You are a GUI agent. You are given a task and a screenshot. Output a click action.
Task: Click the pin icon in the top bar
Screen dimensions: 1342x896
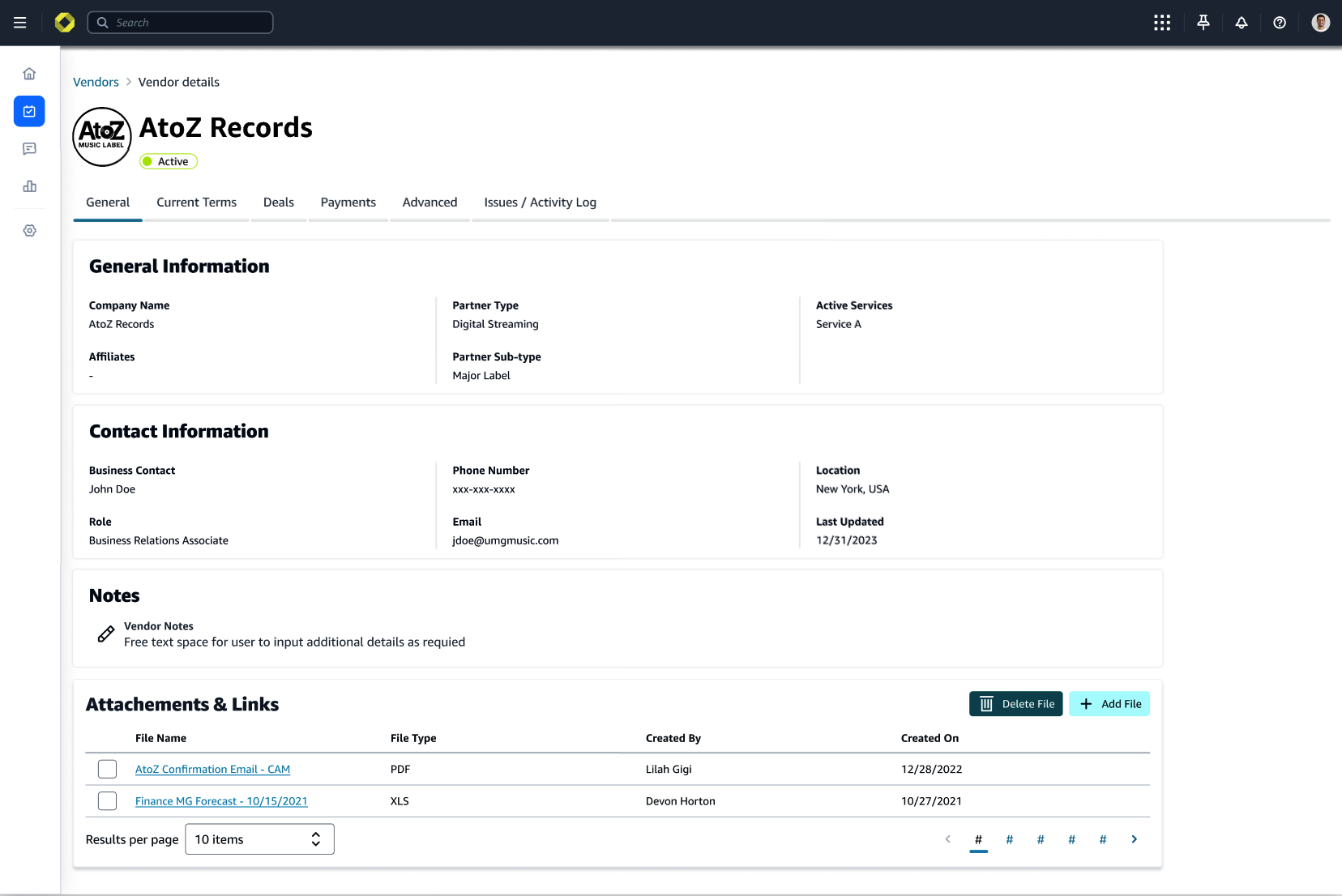(1203, 22)
